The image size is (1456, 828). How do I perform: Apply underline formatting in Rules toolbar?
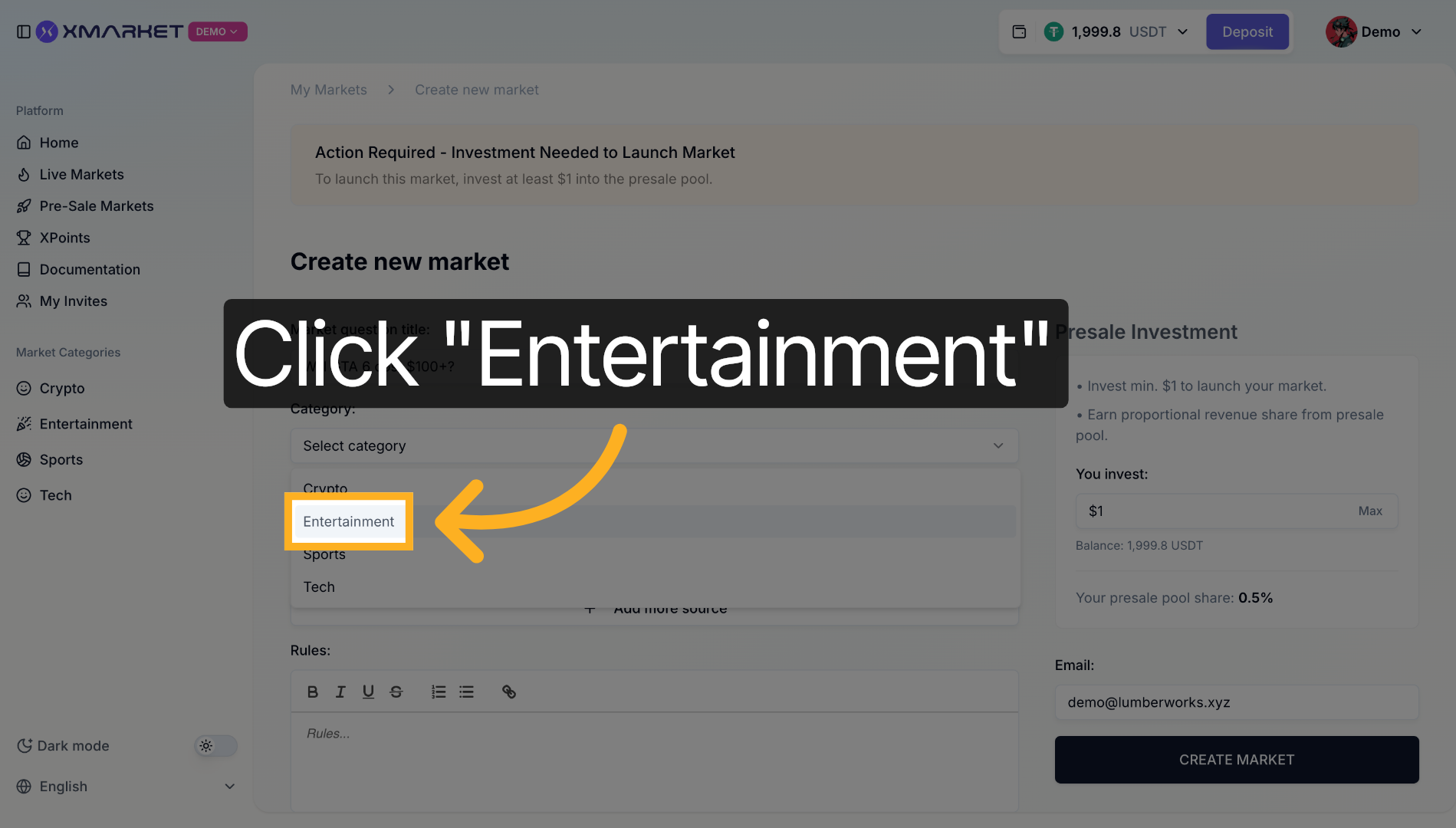tap(368, 692)
